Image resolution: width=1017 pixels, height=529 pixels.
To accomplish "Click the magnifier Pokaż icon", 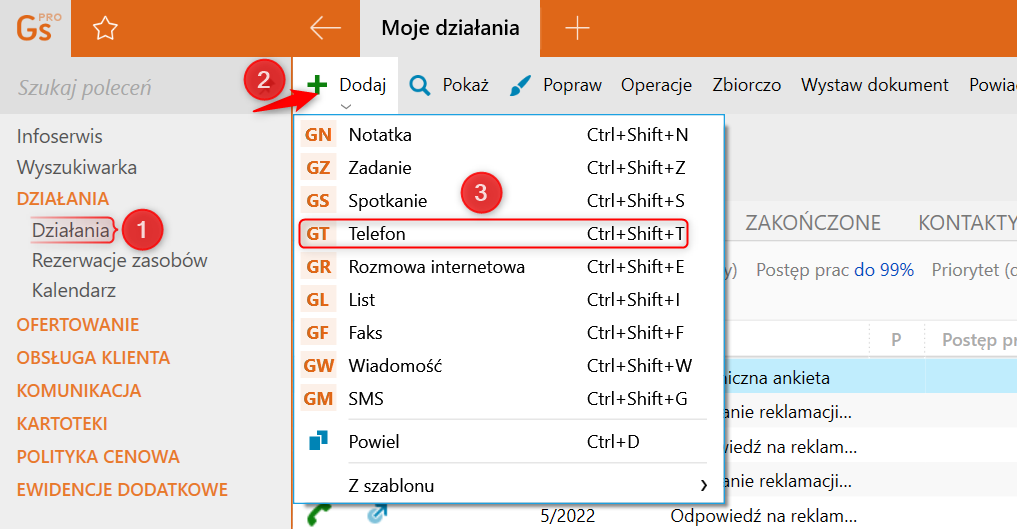I will tap(420, 85).
